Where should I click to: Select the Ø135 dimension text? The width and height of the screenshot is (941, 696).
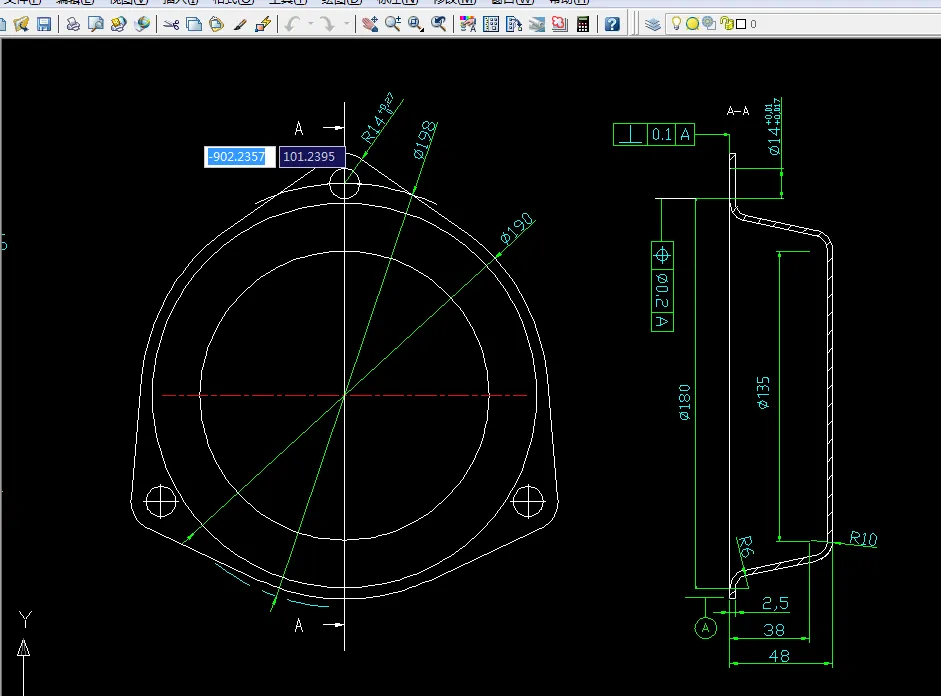coord(763,393)
